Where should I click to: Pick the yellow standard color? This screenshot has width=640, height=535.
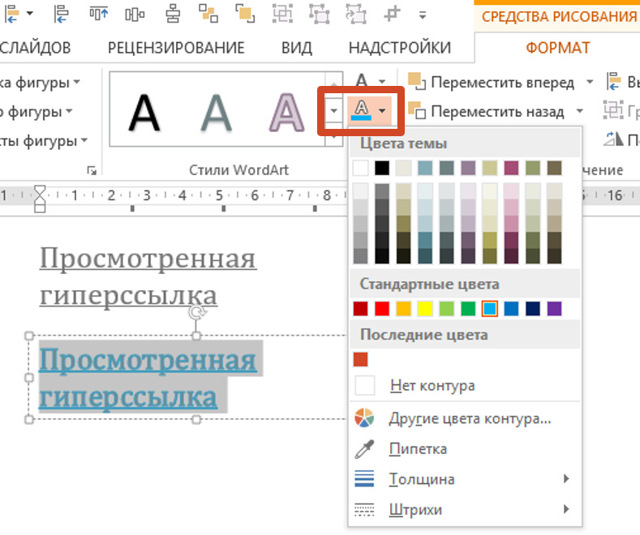[425, 309]
